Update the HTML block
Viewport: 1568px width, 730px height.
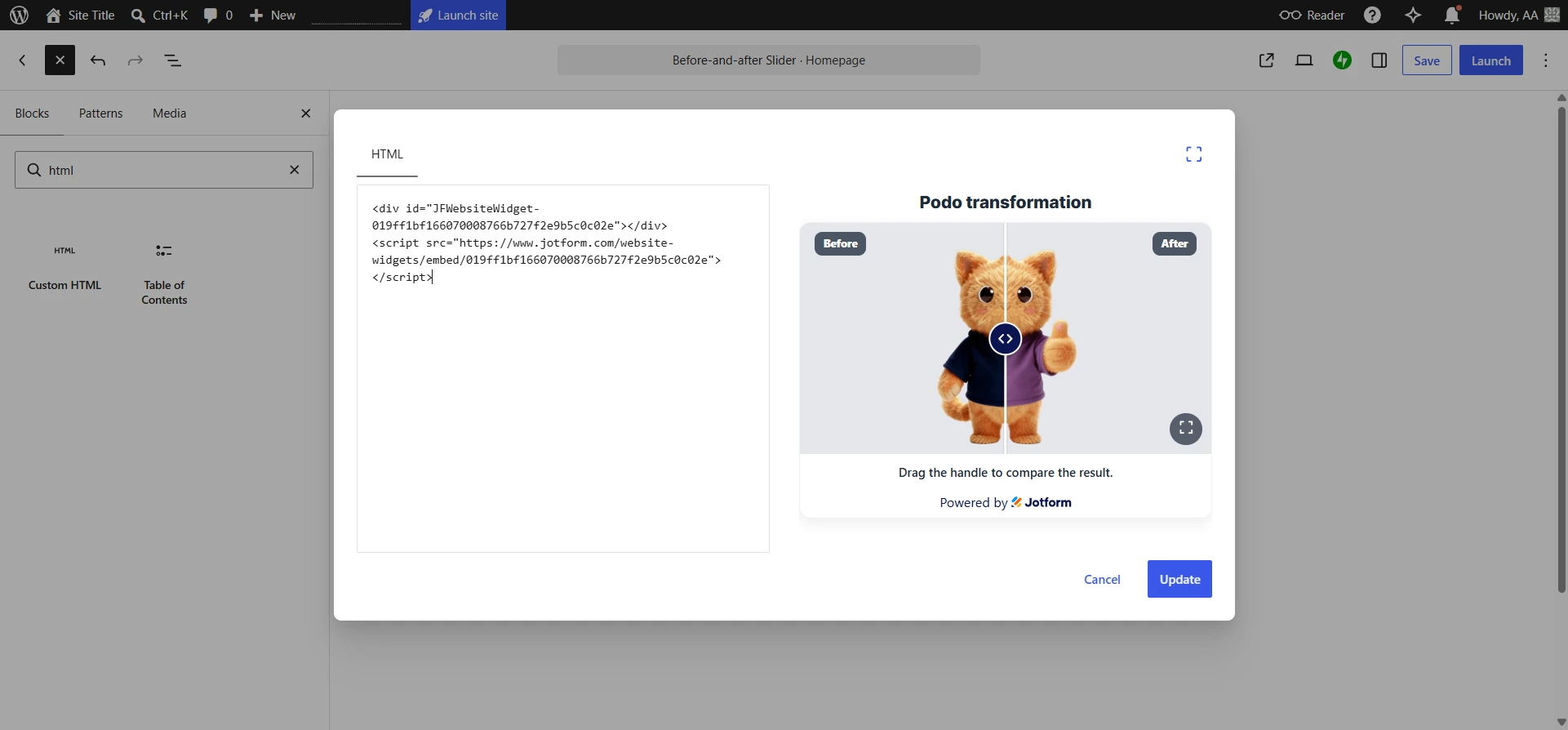1179,579
